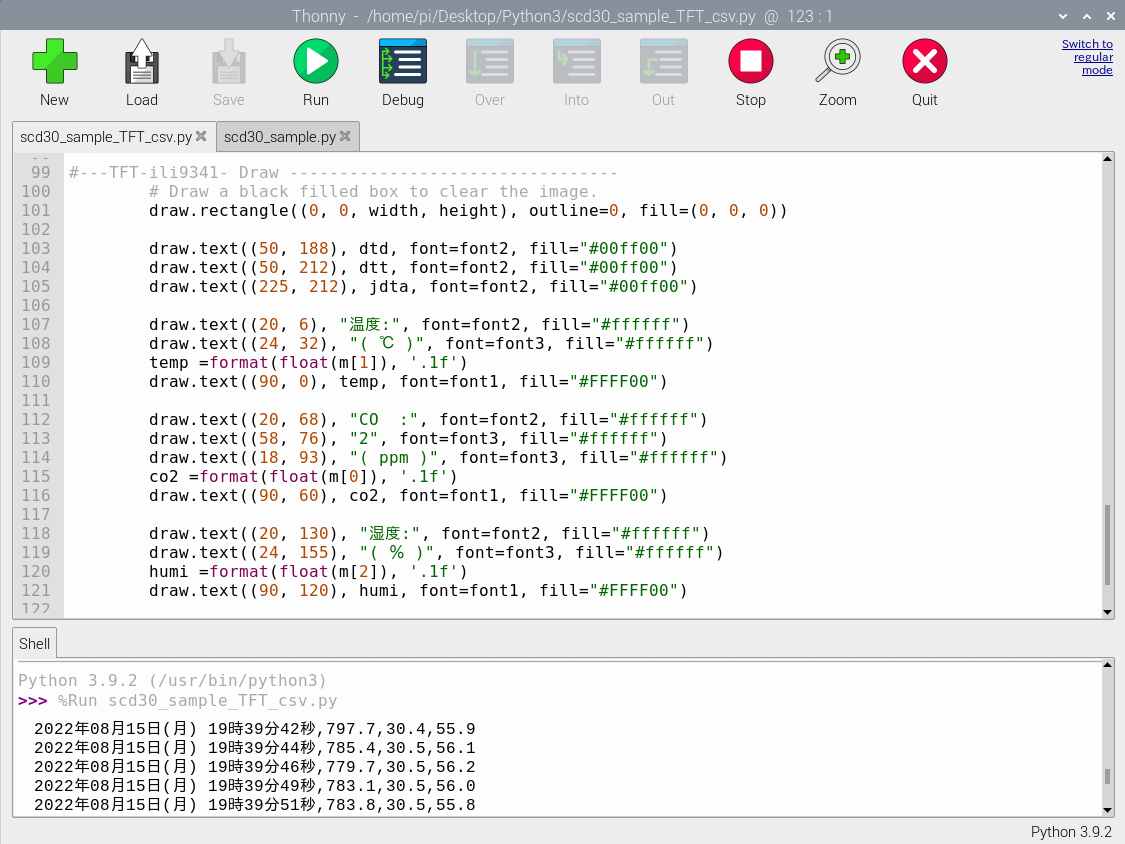Click Python 3.9.2 in the status bar

pyautogui.click(x=1073, y=831)
